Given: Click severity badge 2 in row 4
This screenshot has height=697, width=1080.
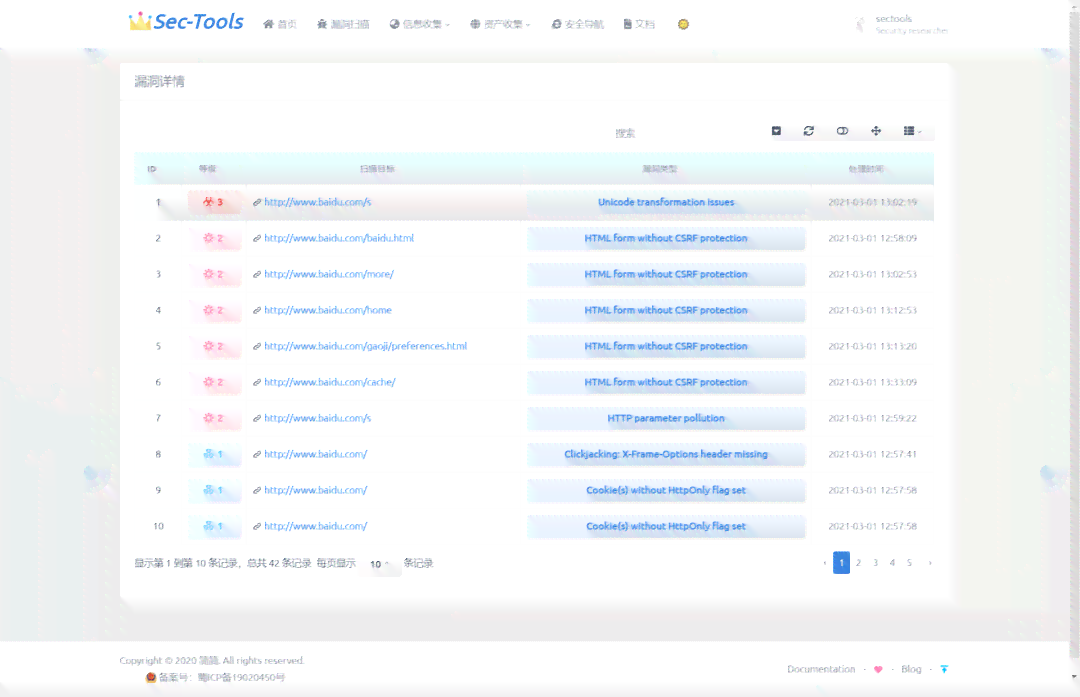Looking at the screenshot, I should coord(214,310).
